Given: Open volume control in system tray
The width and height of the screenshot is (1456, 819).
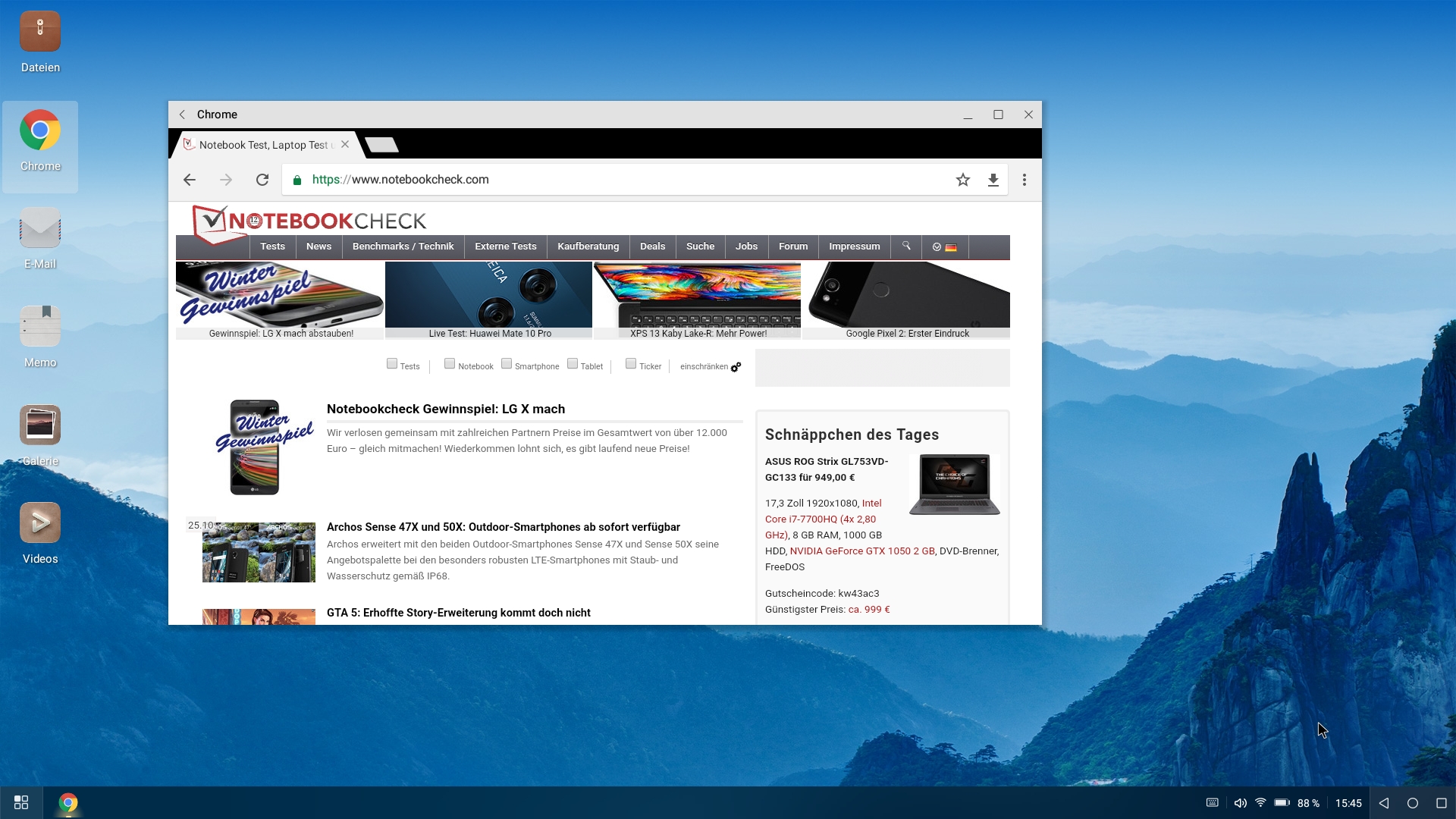Looking at the screenshot, I should (x=1240, y=803).
